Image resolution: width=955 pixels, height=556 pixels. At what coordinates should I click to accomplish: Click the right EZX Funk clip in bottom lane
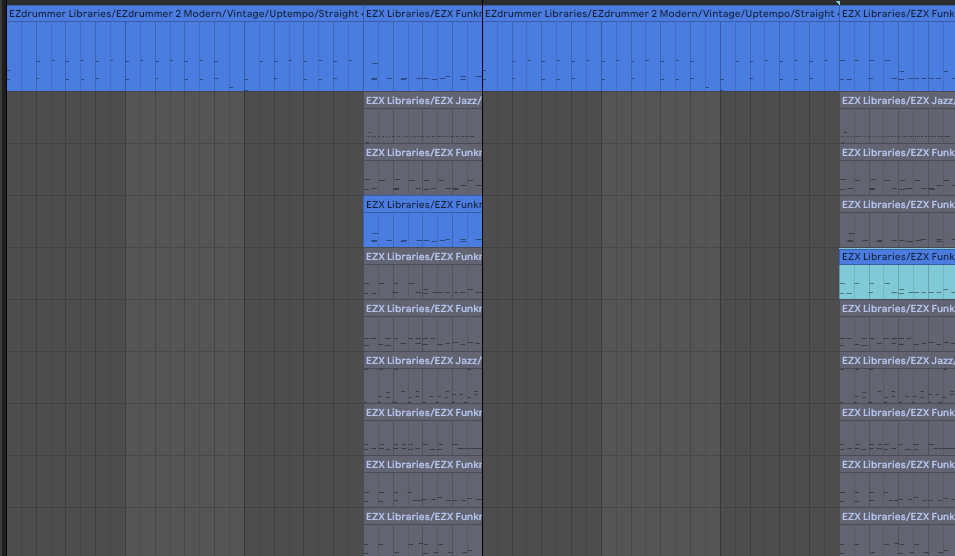(x=897, y=533)
